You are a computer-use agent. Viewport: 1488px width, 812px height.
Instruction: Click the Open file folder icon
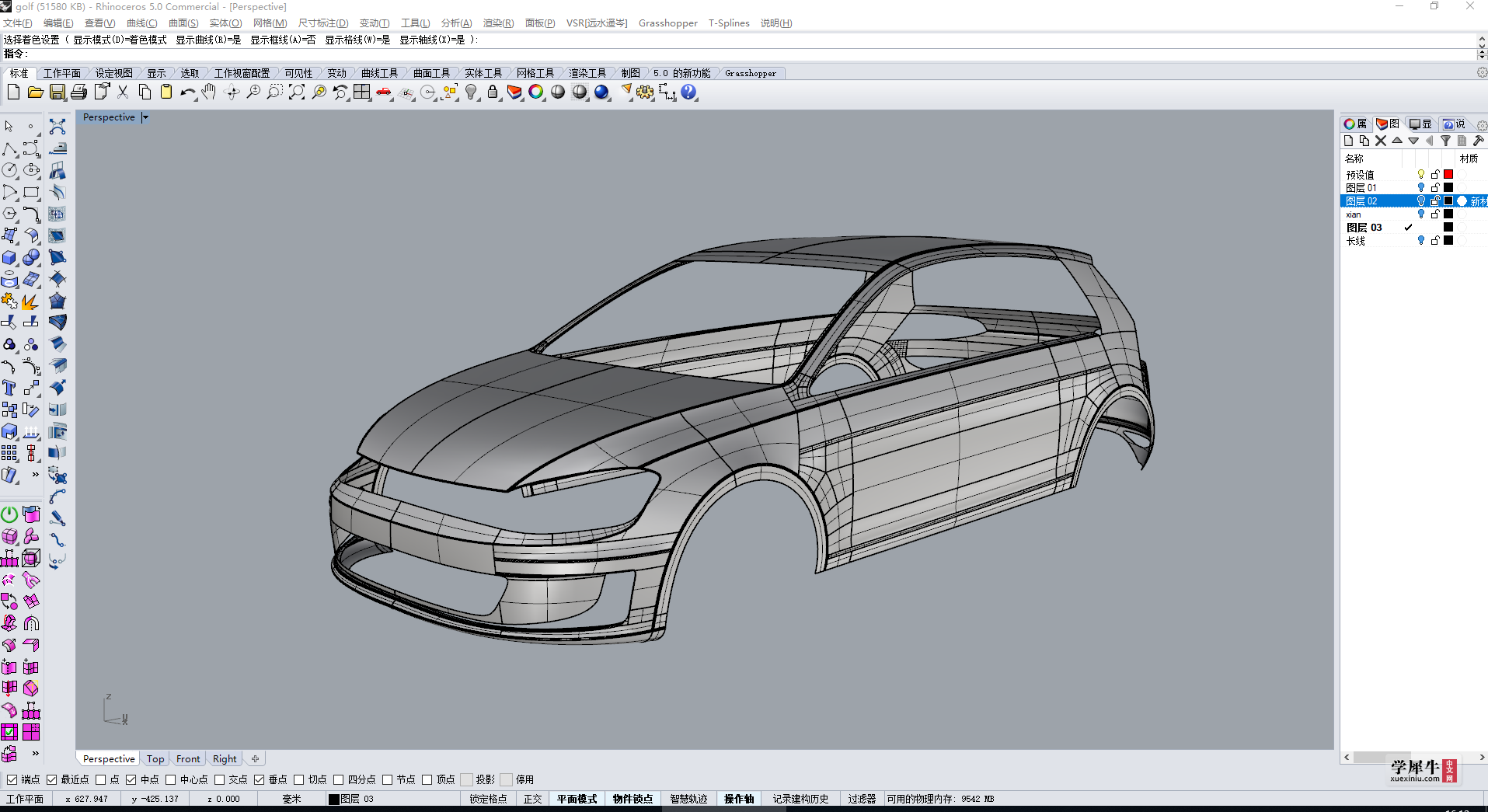click(35, 92)
